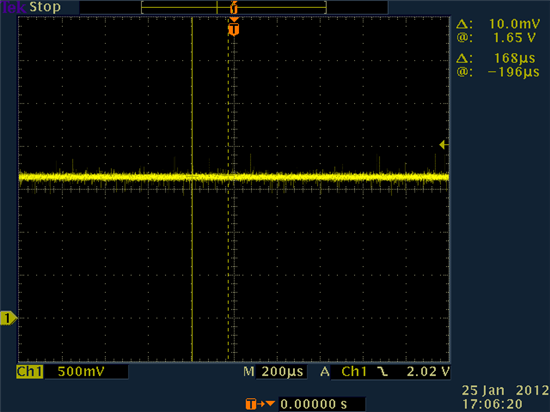
Task: Click the date 25 Jan 2012
Action: 505,390
